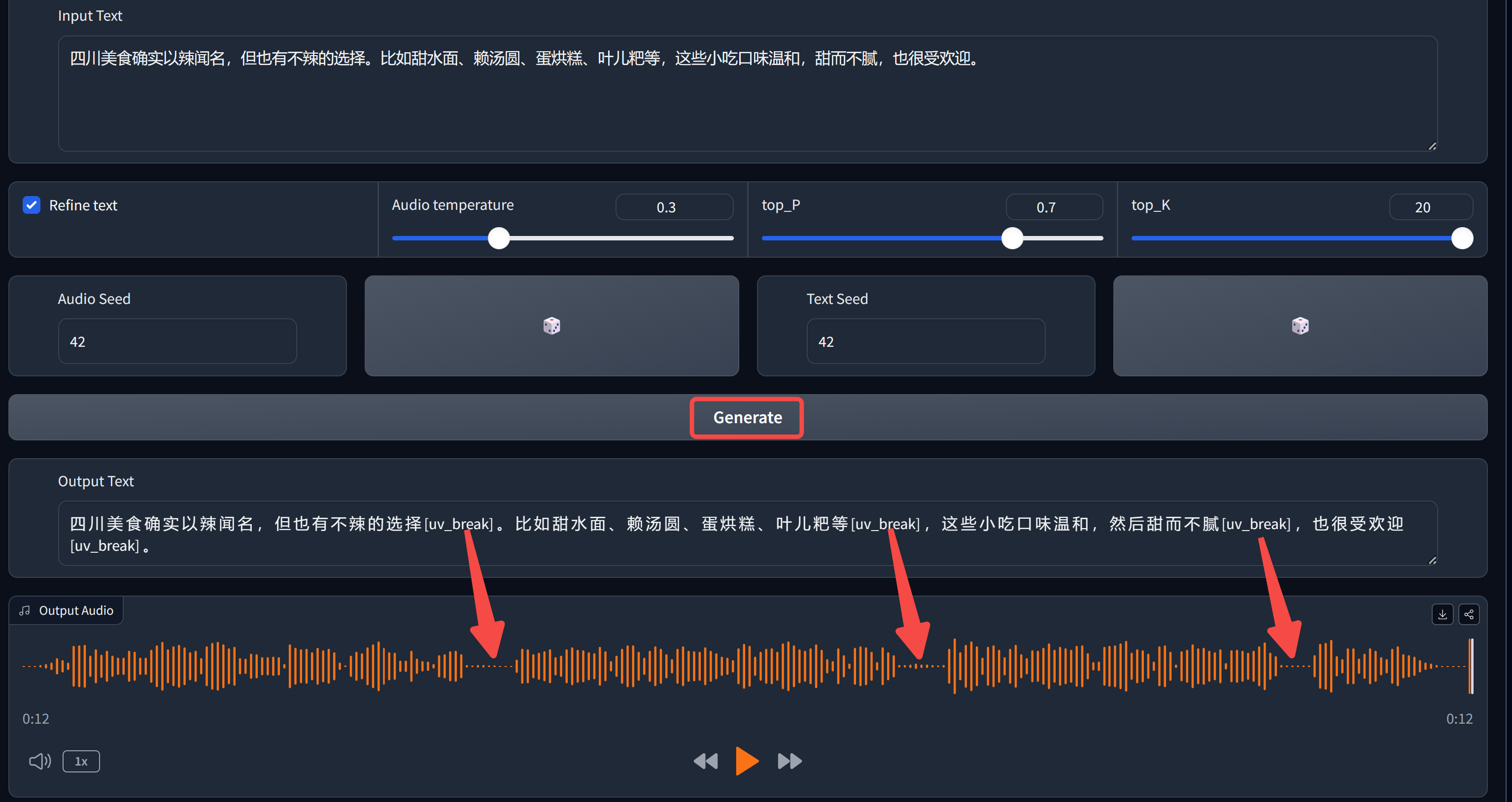Mute audio with the speaker icon
The width and height of the screenshot is (1512, 802).
[39, 761]
